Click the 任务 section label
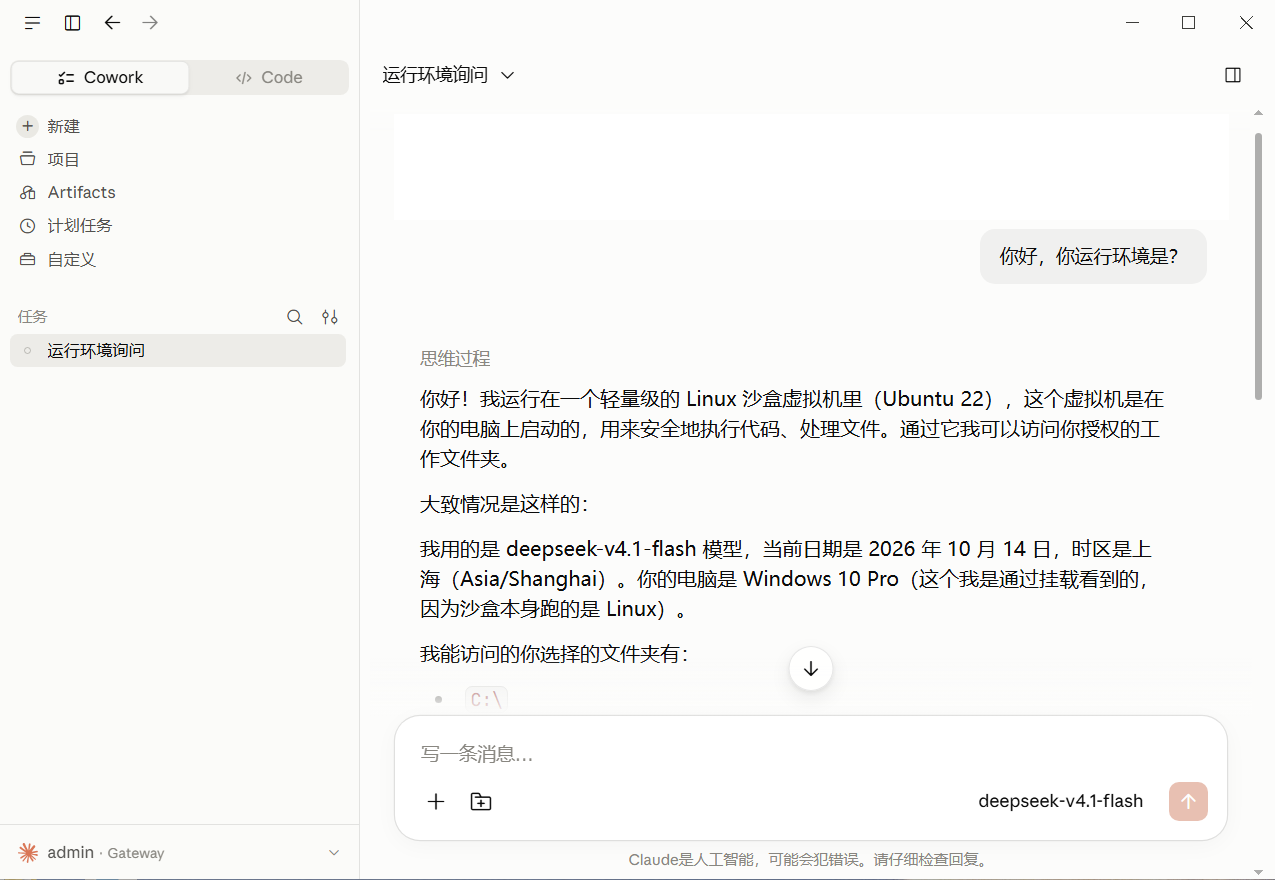The image size is (1275, 880). click(32, 317)
